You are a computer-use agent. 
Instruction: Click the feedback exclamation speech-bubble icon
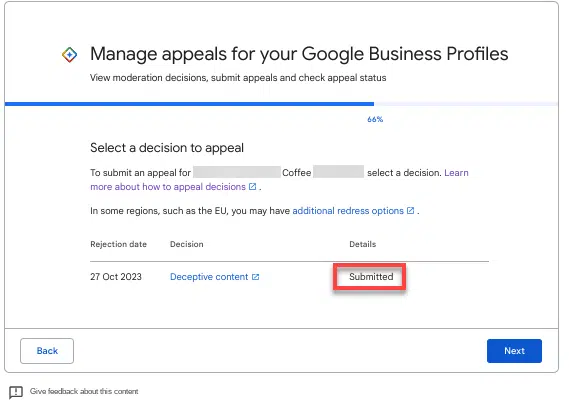[16, 392]
